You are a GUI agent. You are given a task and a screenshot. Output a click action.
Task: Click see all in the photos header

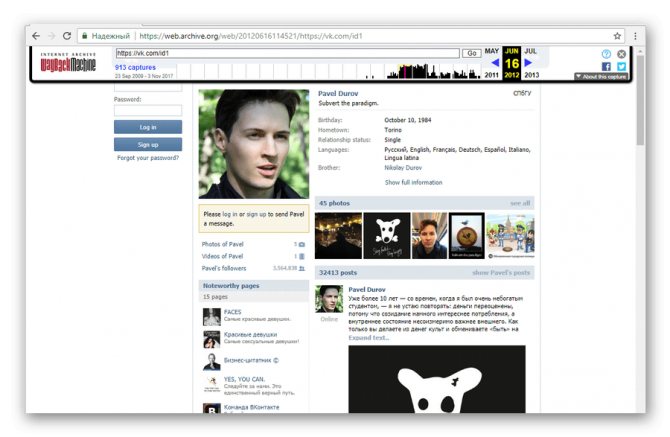(x=520, y=203)
